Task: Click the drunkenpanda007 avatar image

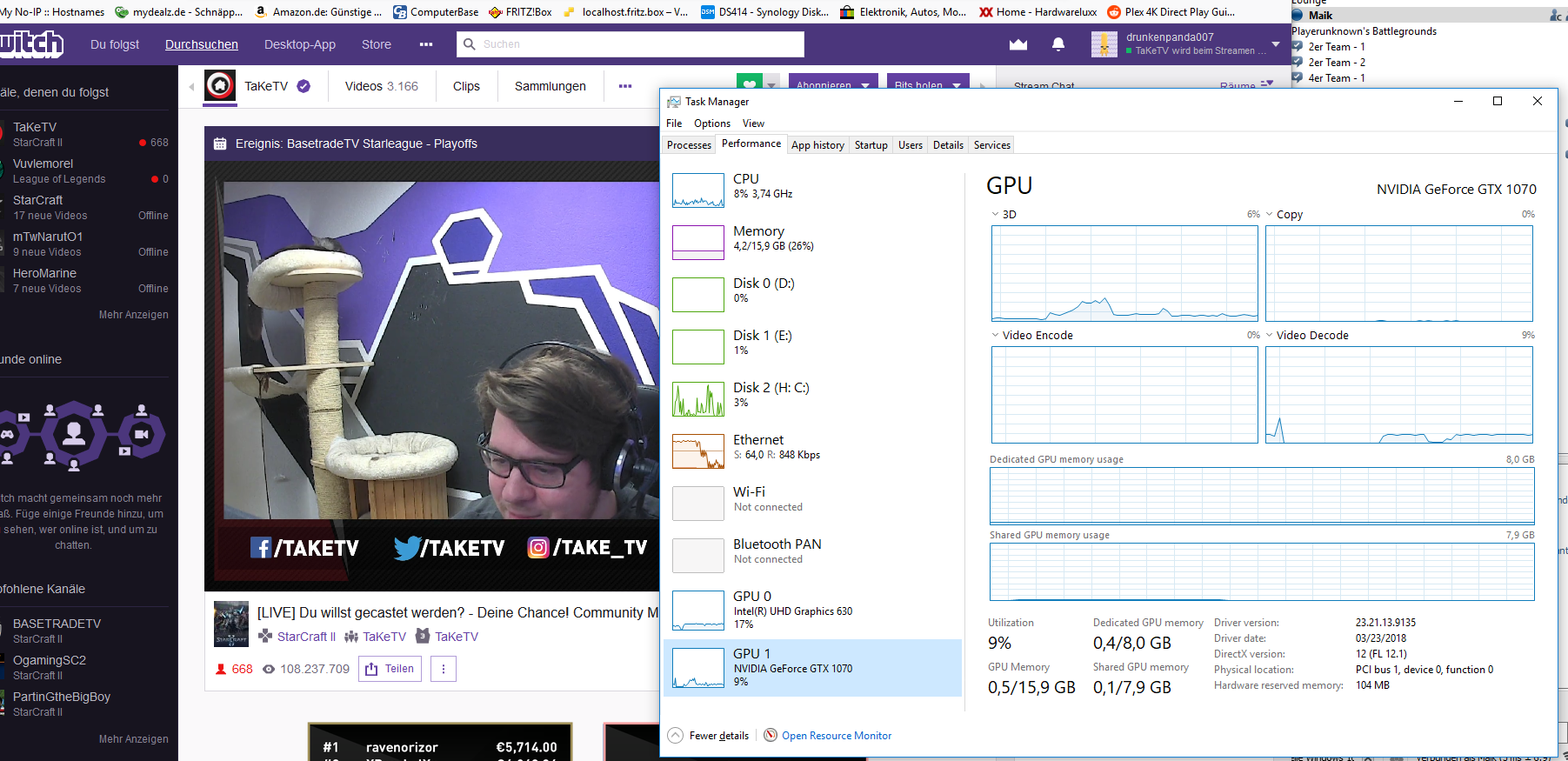Action: (1104, 44)
